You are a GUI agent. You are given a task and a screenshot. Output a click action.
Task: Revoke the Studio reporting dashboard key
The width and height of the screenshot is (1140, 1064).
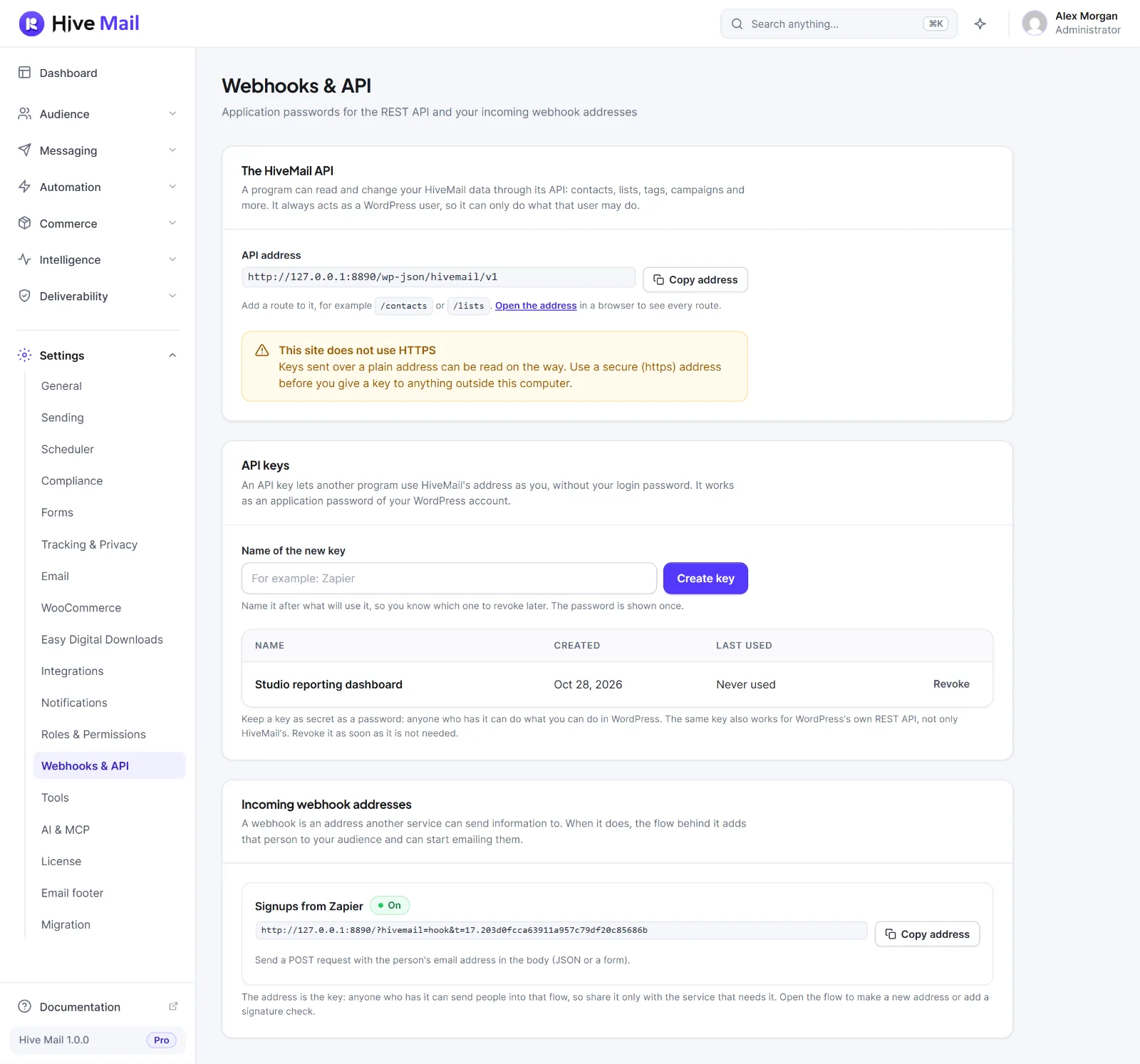coord(951,684)
